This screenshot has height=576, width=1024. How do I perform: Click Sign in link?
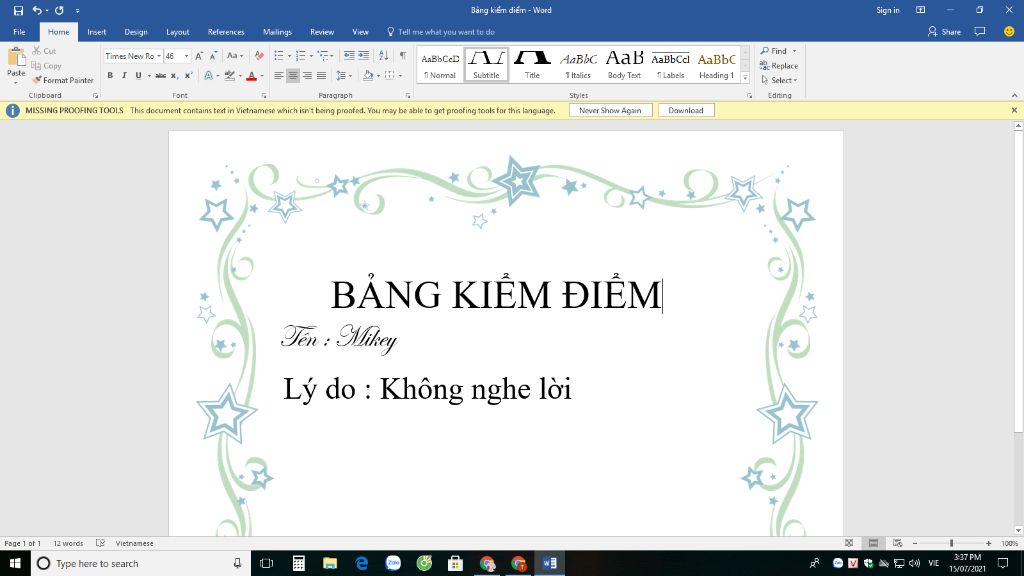(888, 10)
